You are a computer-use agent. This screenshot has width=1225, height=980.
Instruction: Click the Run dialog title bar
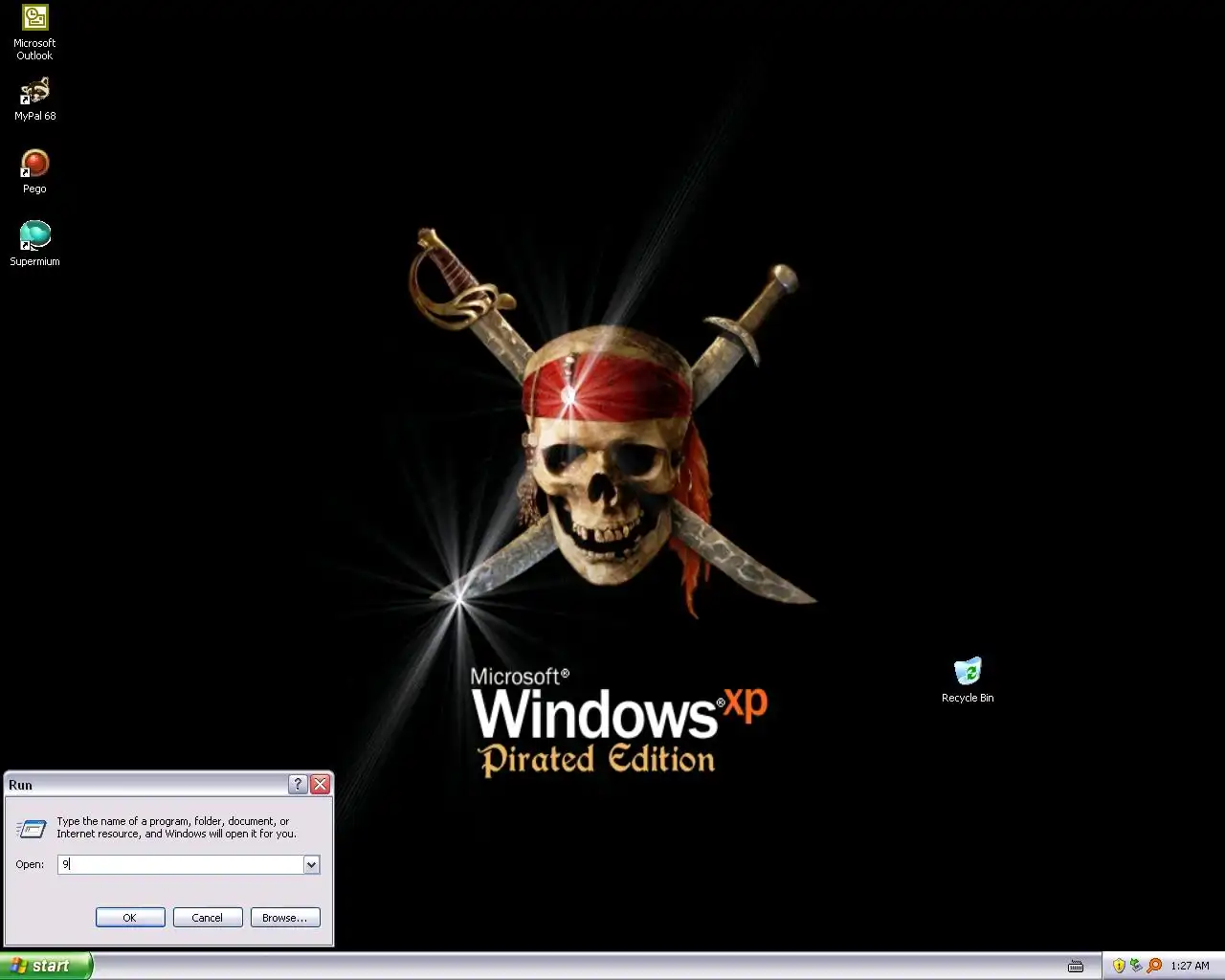(145, 784)
